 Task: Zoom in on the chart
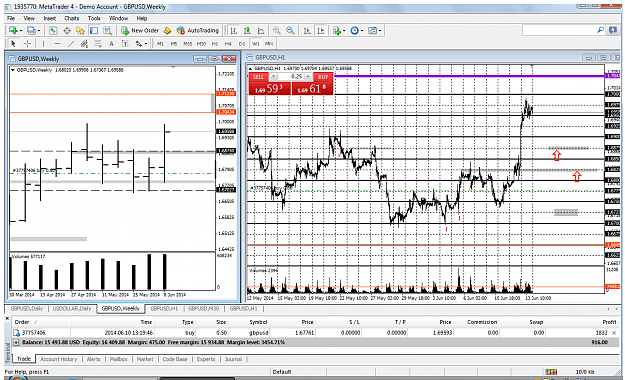coord(277,31)
